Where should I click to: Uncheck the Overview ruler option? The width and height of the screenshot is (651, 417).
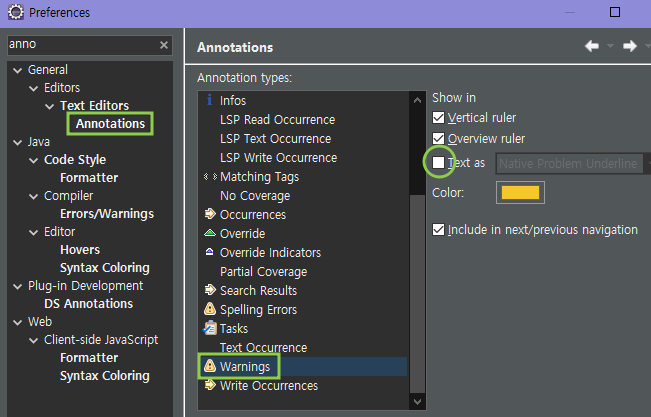438,139
